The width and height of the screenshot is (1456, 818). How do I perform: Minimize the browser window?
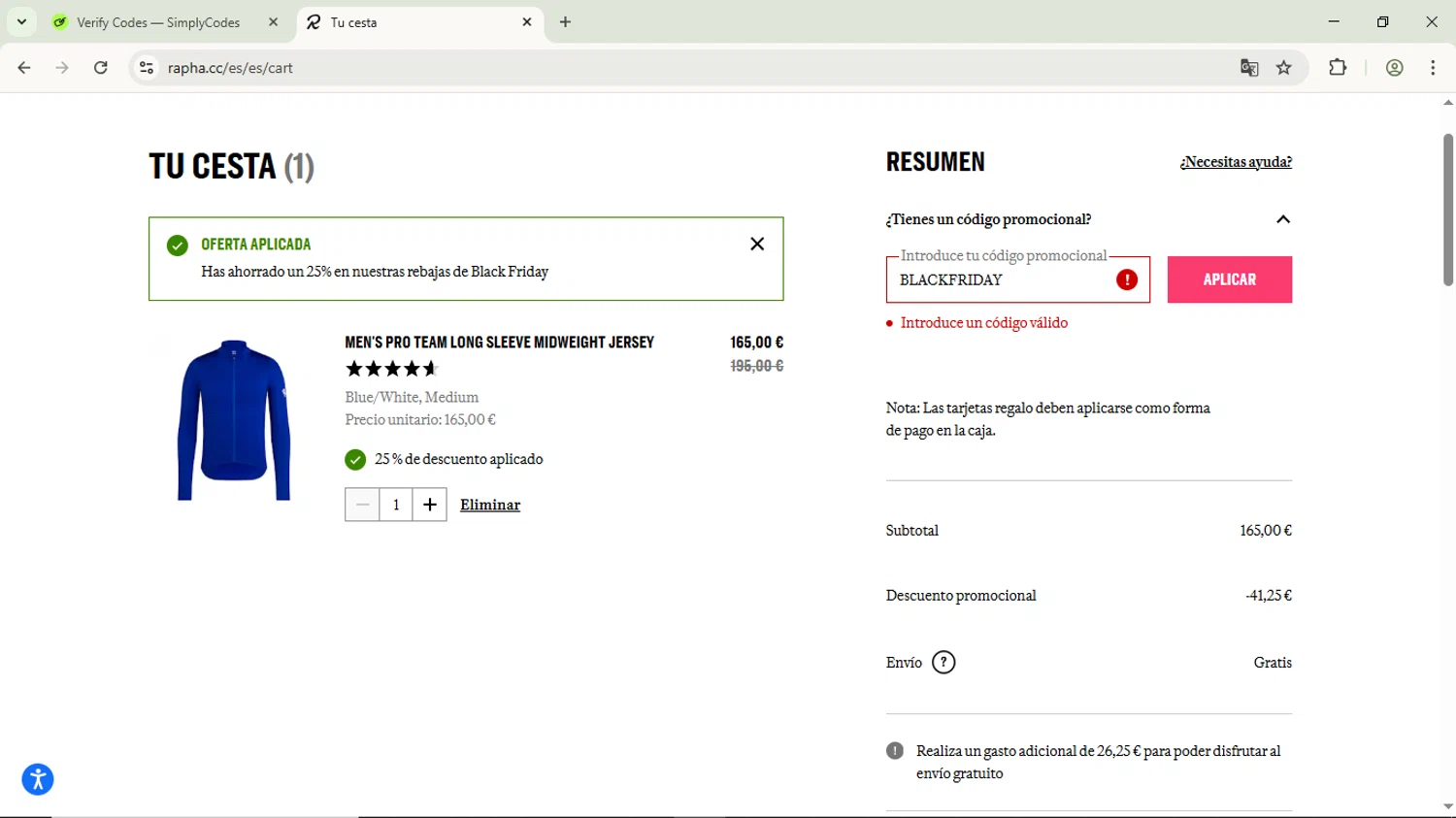click(1334, 21)
